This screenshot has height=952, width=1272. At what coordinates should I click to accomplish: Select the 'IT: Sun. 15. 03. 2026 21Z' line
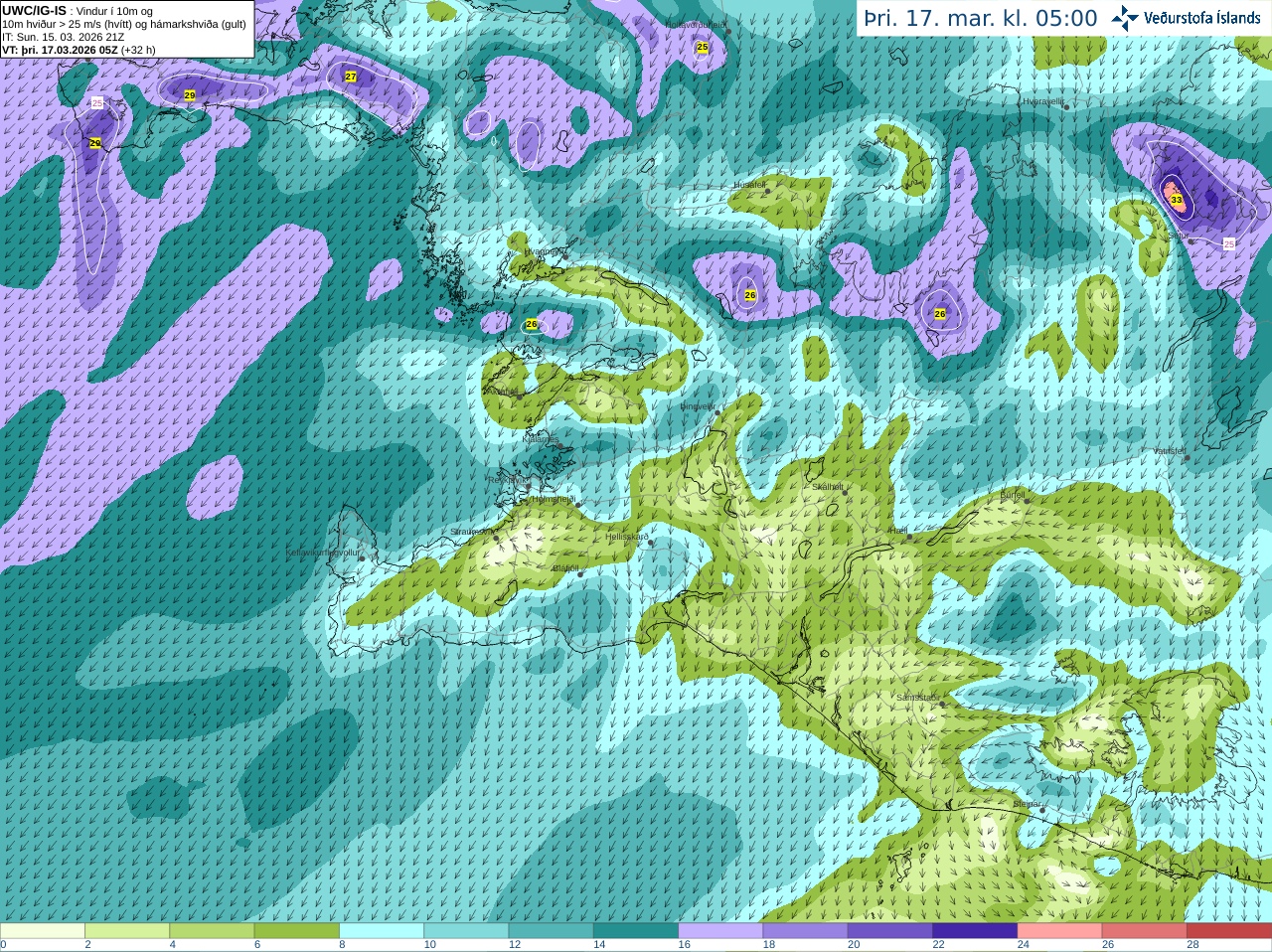(64, 37)
